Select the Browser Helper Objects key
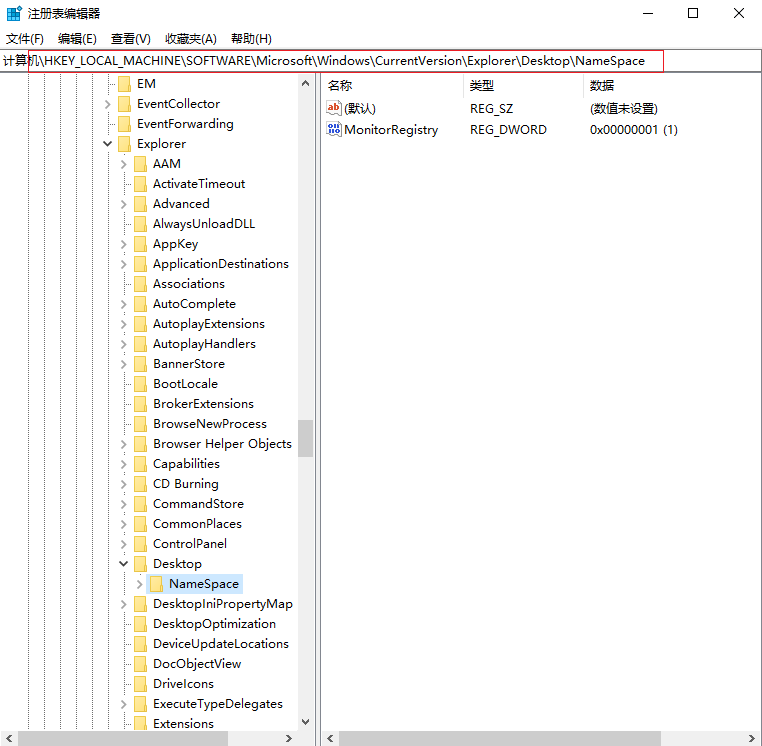This screenshot has width=762, height=746. (x=222, y=444)
